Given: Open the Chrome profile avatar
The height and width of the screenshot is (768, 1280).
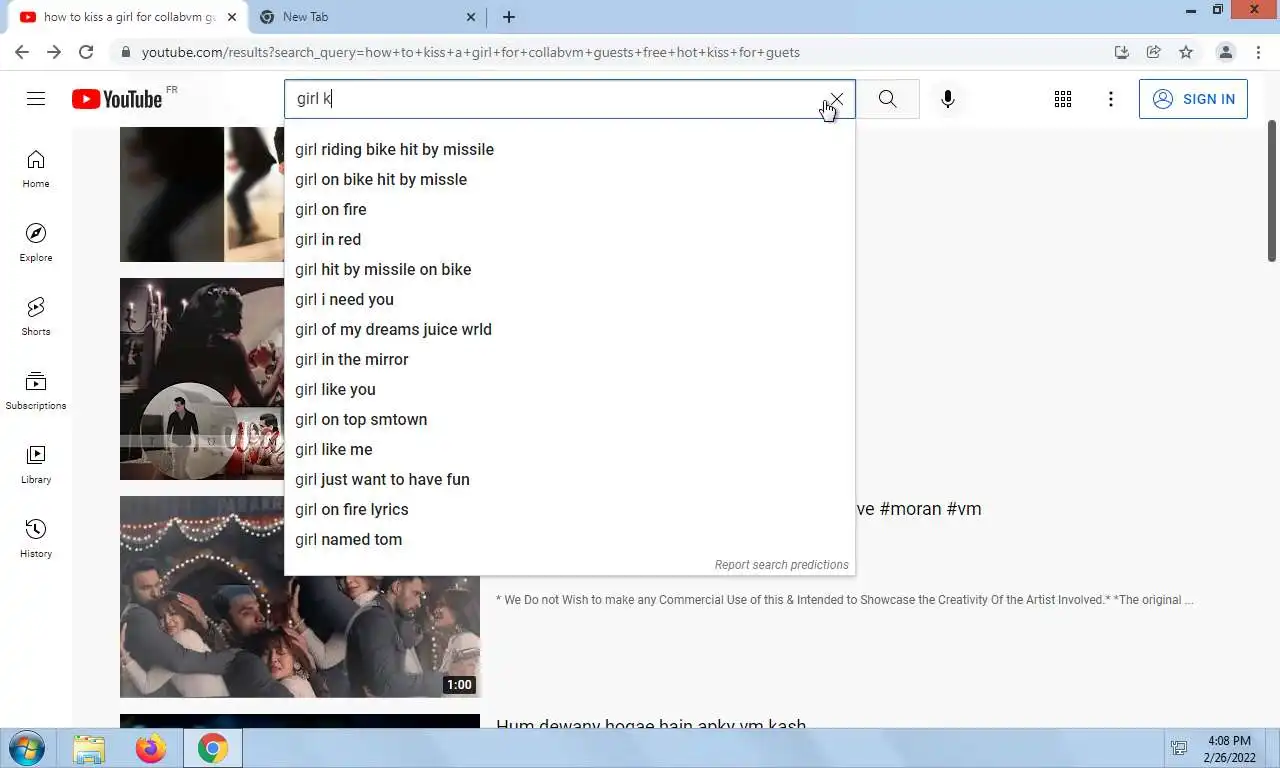Looking at the screenshot, I should tap(1225, 52).
